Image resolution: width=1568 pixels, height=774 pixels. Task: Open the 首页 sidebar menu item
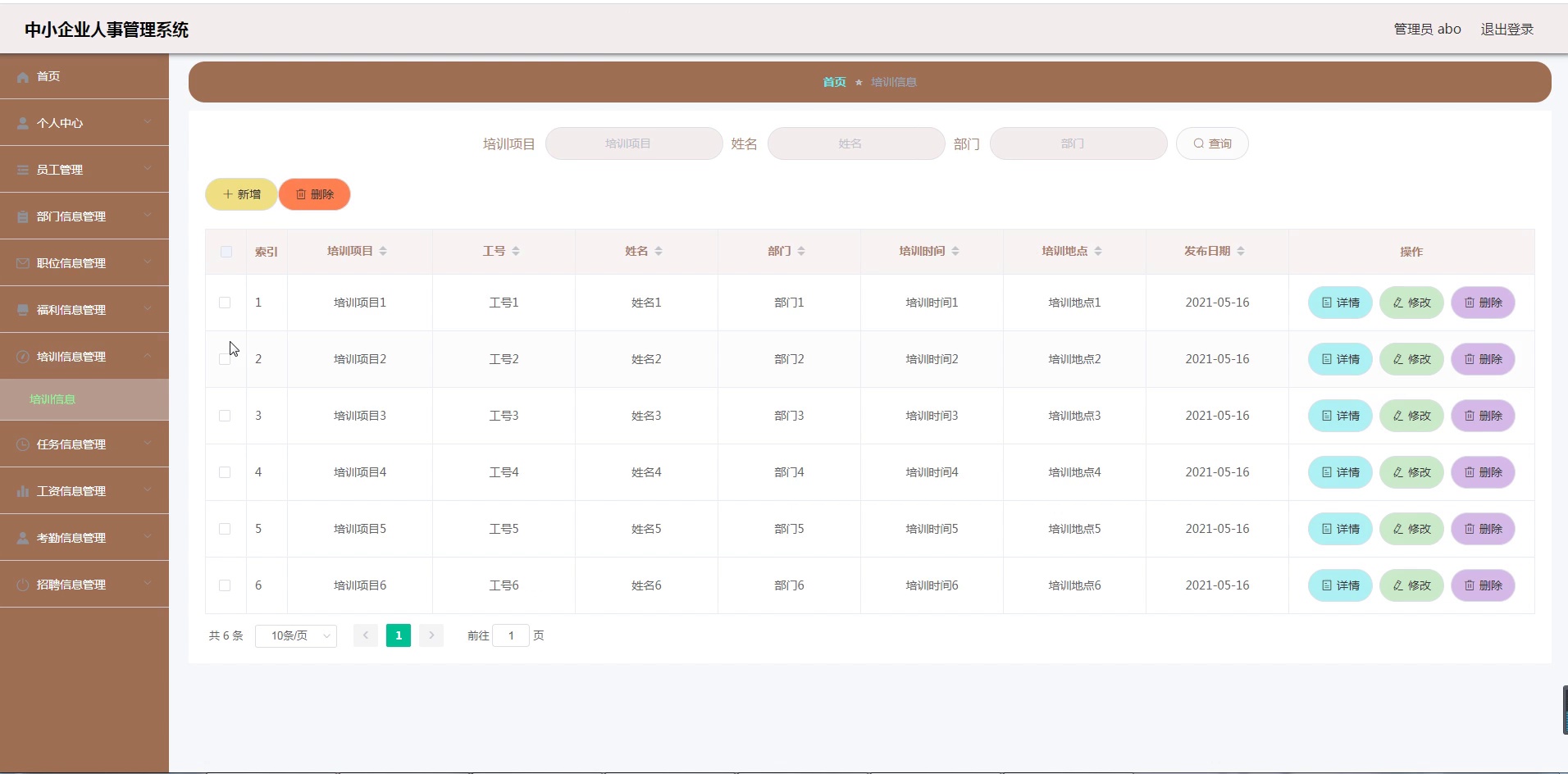coord(84,76)
